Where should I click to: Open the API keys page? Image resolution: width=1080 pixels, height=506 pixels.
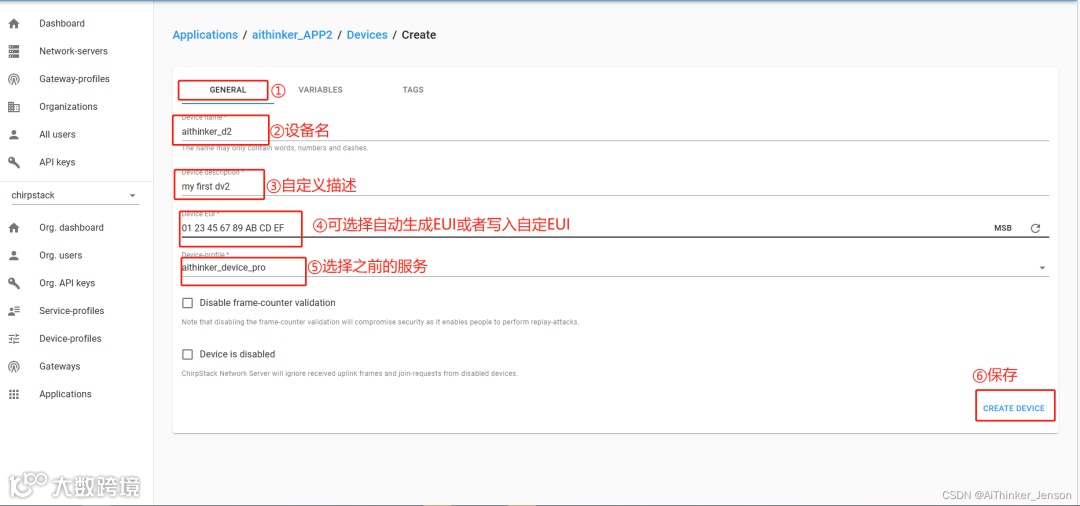click(x=57, y=162)
